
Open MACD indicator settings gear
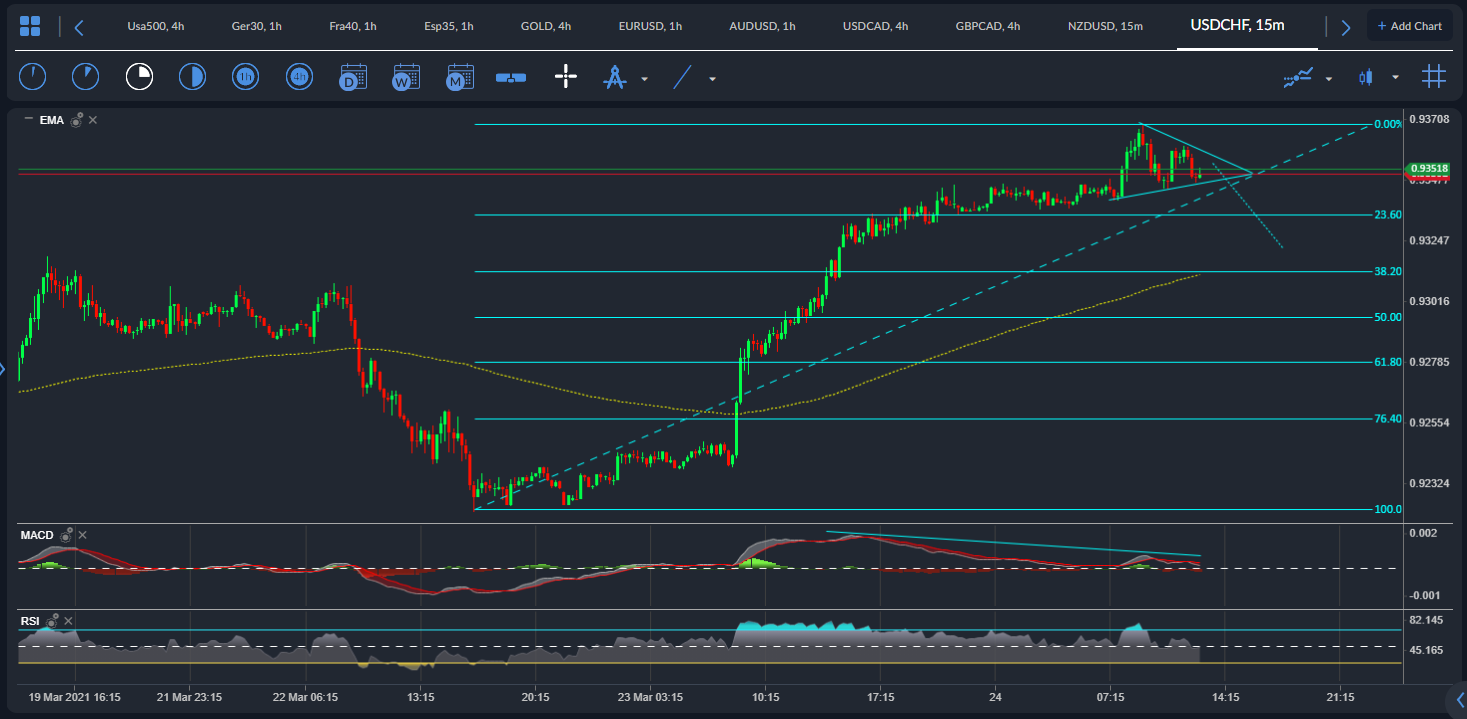click(66, 535)
